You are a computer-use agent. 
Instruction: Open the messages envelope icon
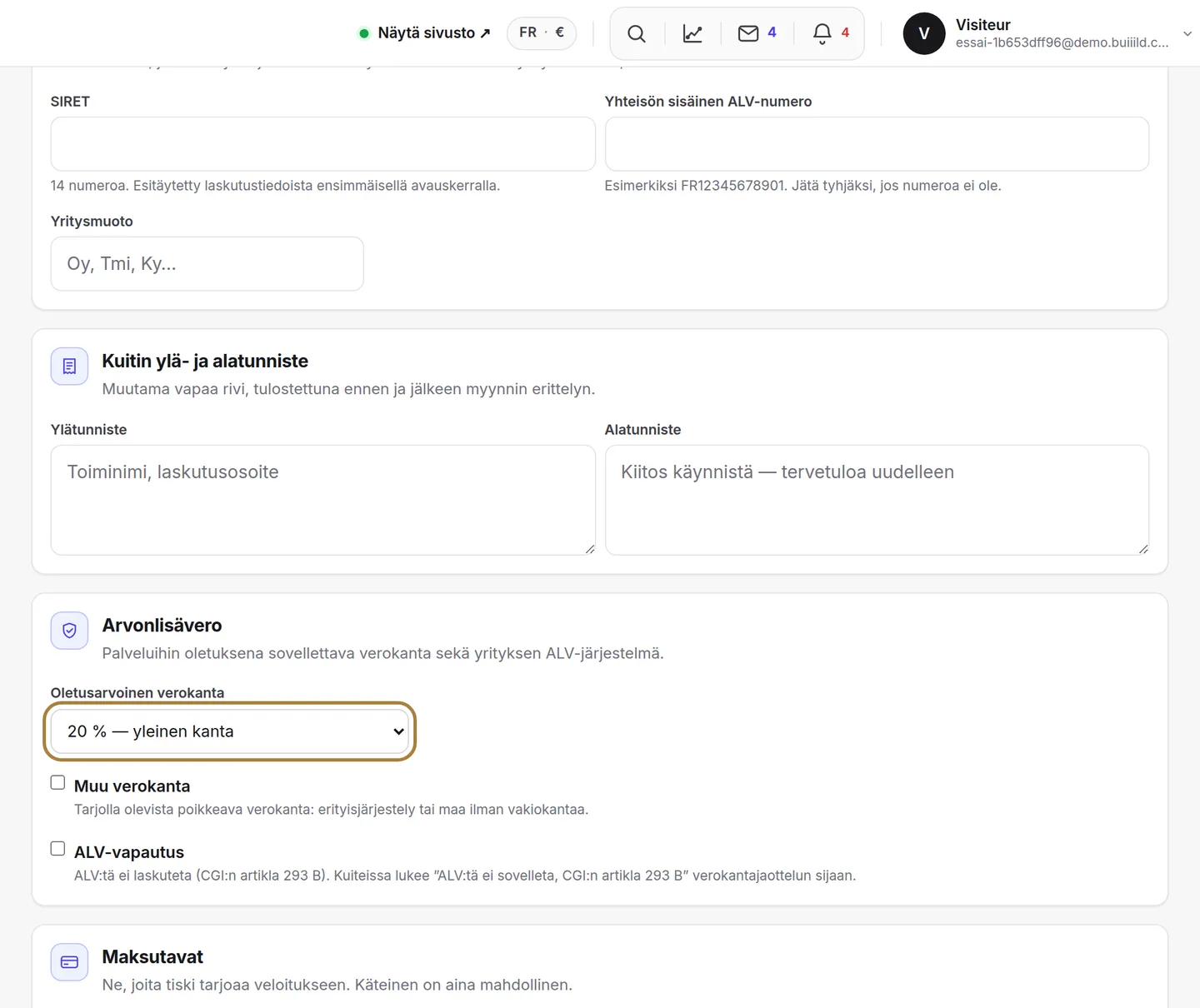[748, 33]
